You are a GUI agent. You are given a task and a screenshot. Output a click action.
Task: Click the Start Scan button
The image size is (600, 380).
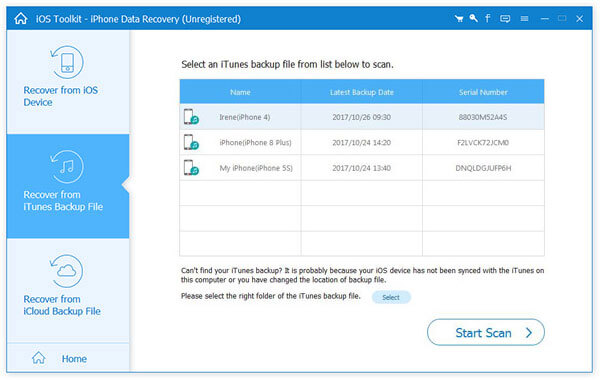pyautogui.click(x=486, y=332)
